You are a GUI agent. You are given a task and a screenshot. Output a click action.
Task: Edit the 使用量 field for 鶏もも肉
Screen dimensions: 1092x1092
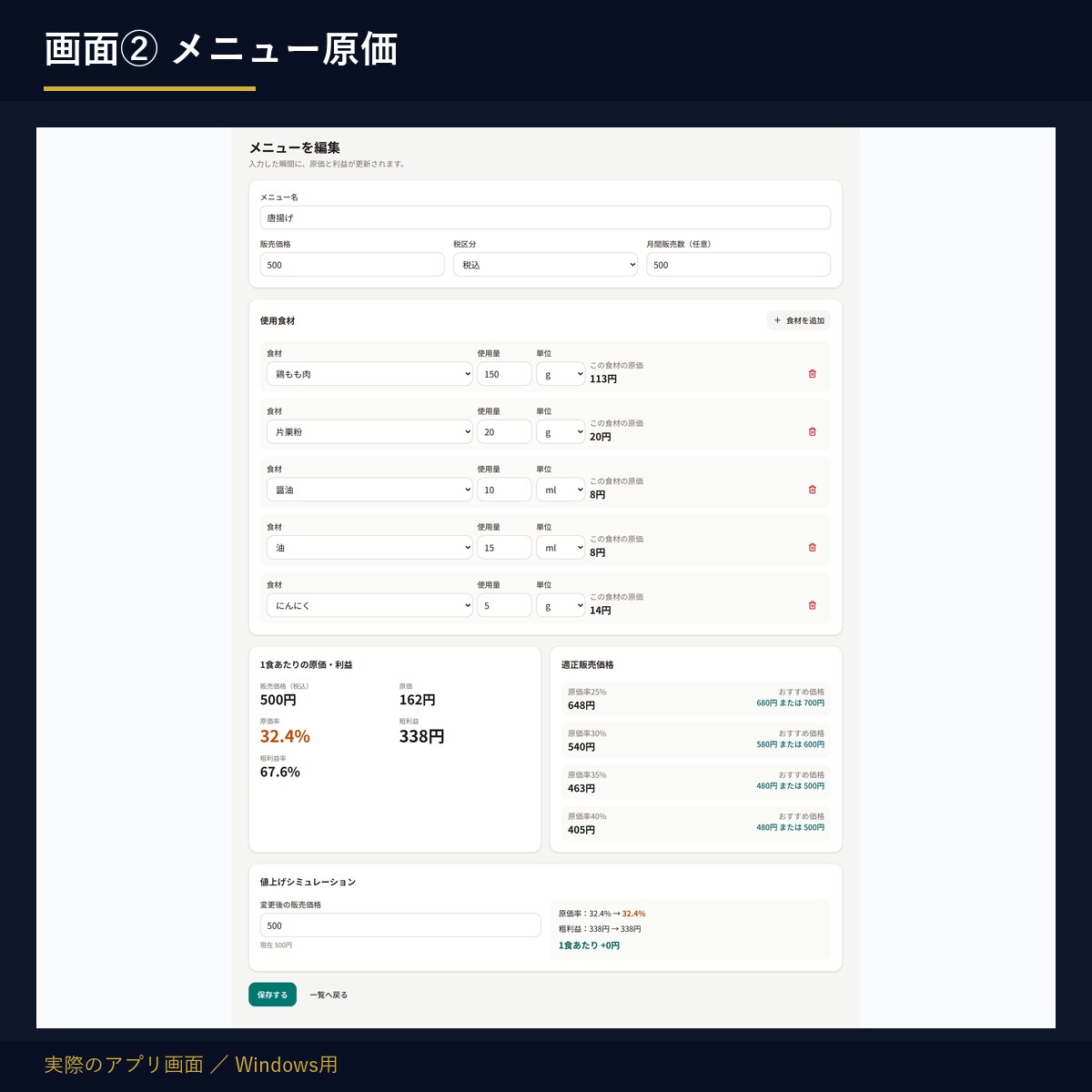pos(504,374)
